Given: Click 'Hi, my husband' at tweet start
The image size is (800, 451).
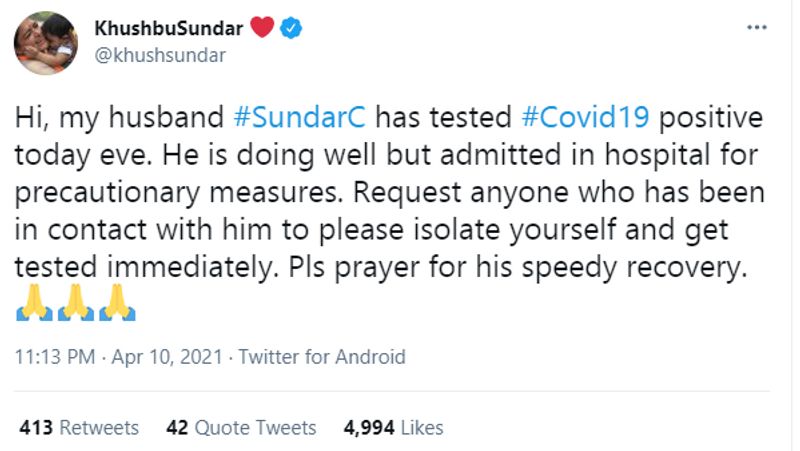Looking at the screenshot, I should (120, 119).
